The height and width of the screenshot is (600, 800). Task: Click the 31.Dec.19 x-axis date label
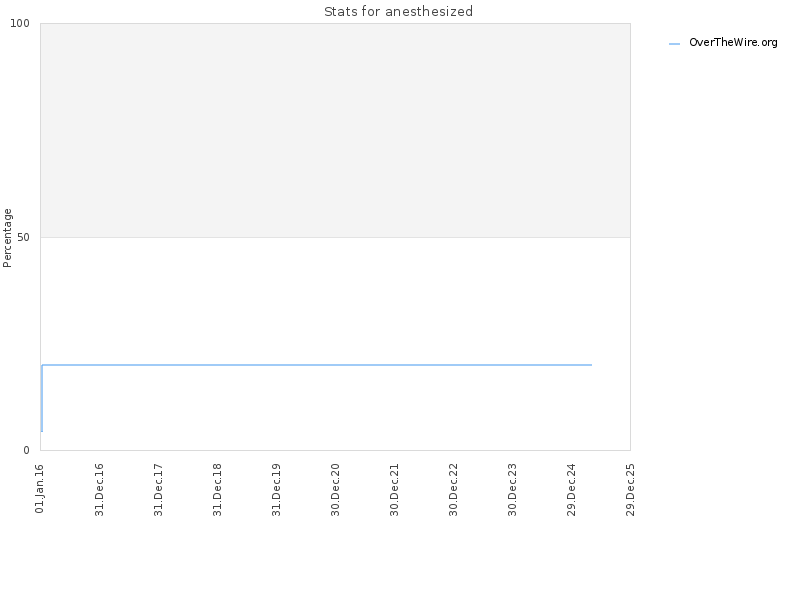[276, 490]
